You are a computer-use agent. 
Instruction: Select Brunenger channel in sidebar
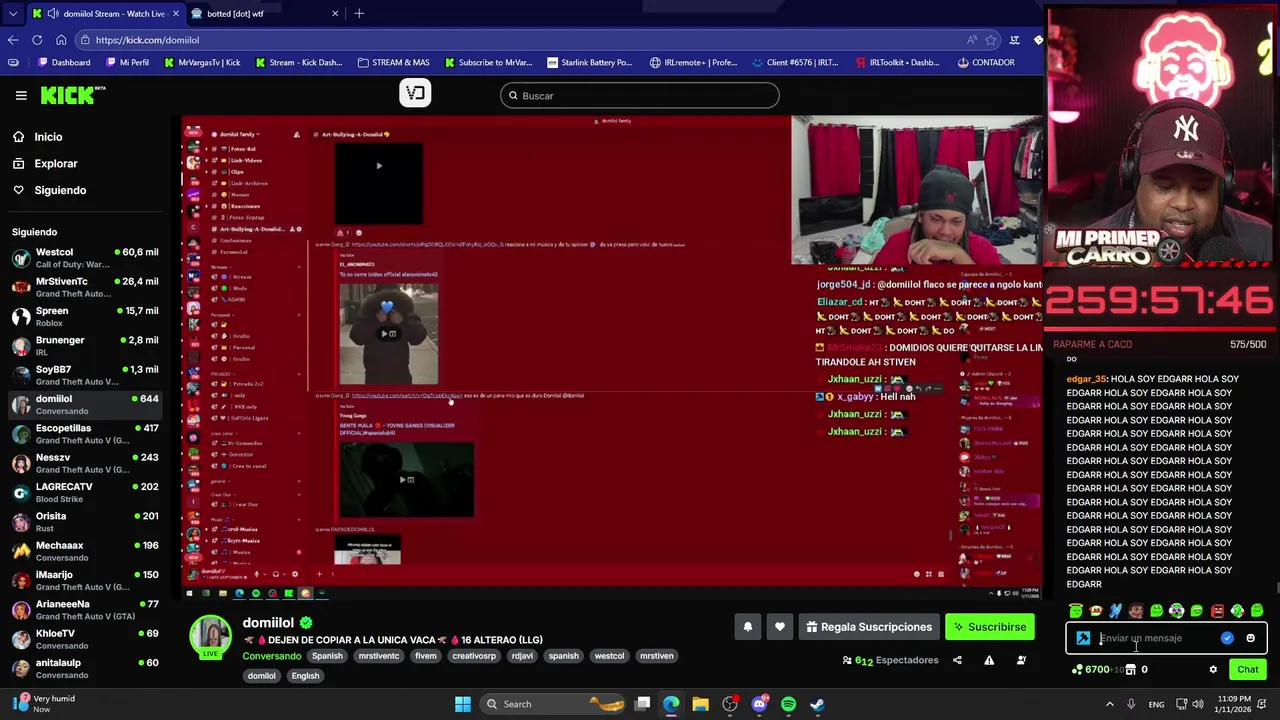point(86,346)
